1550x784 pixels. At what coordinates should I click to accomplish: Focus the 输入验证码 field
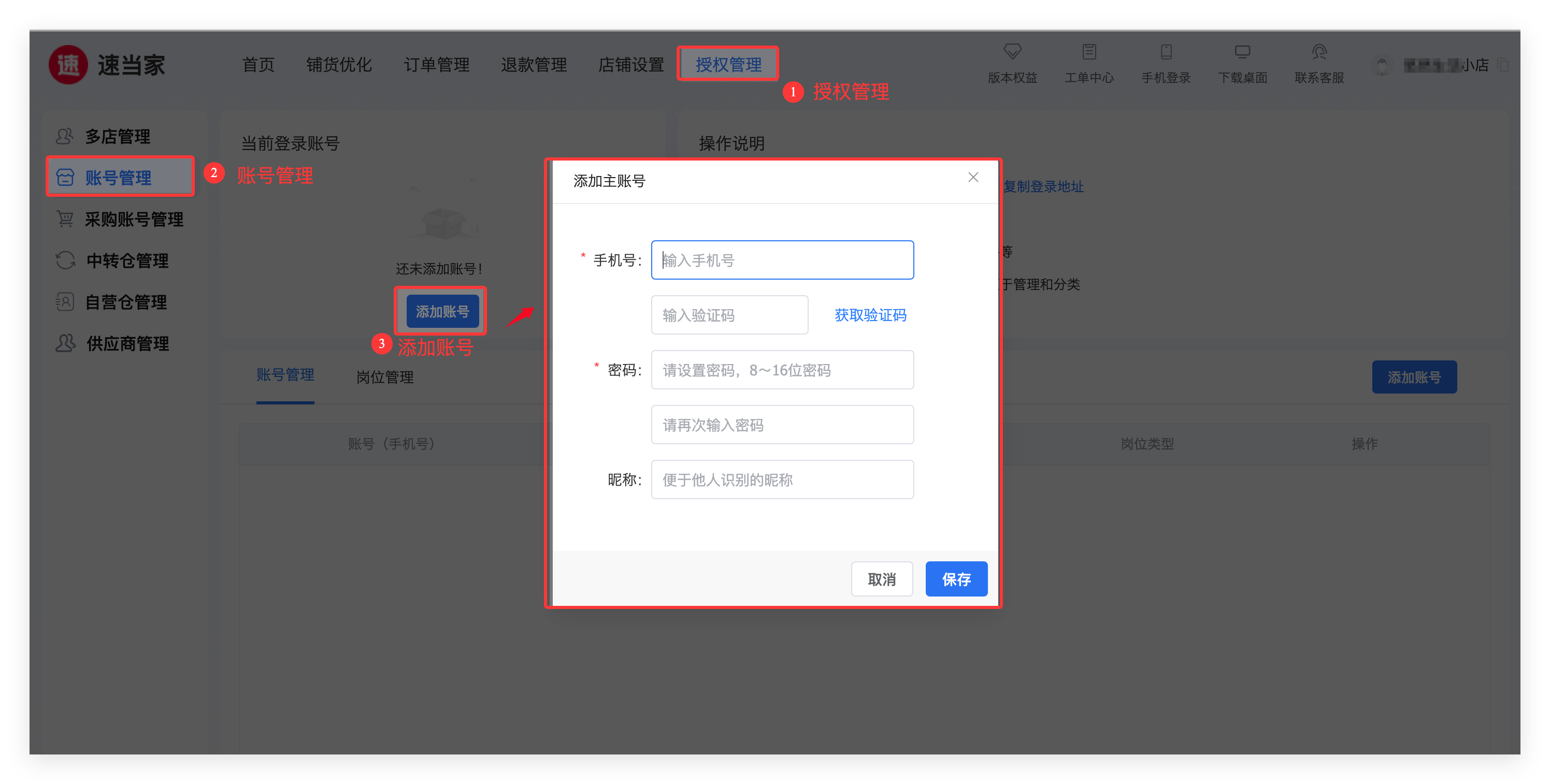[729, 315]
